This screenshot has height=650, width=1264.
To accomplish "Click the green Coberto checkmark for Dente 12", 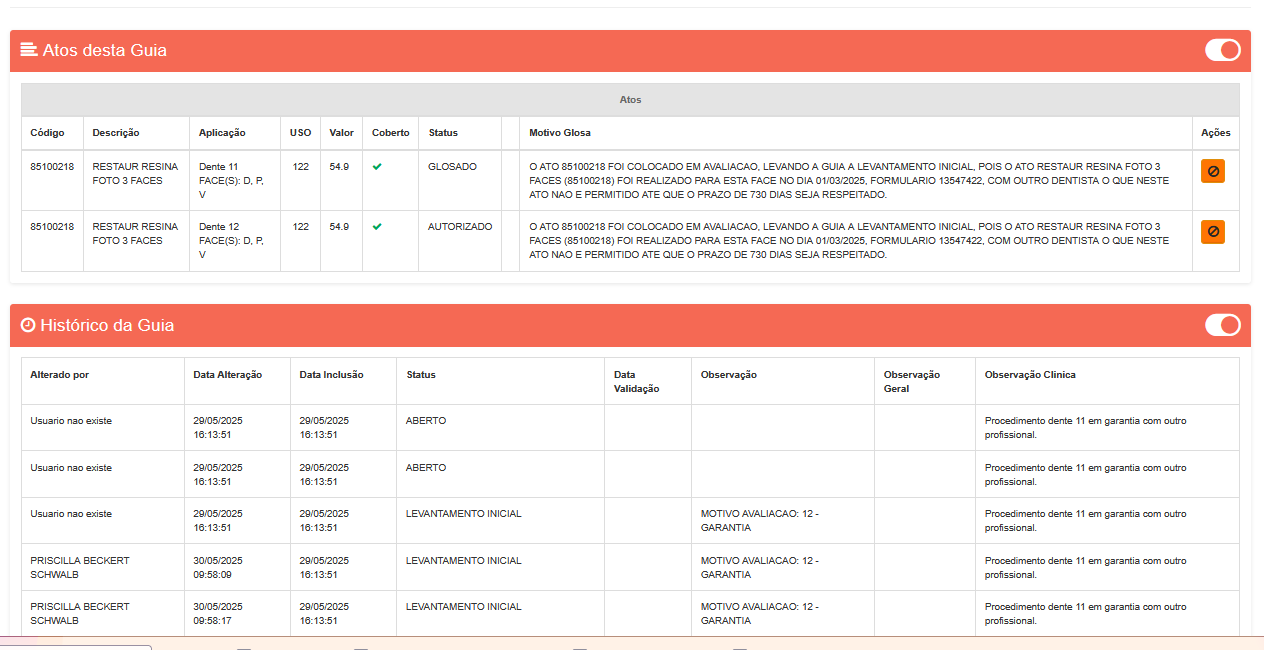I will (377, 227).
